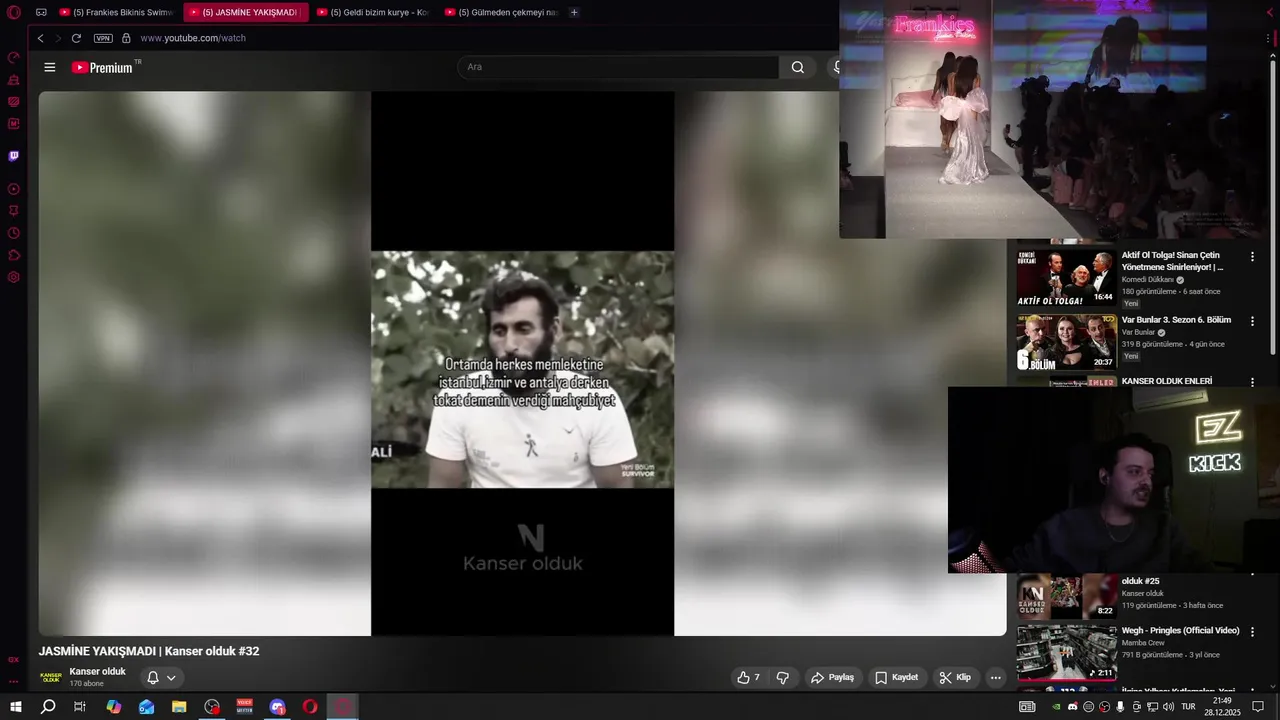This screenshot has width=1280, height=720.
Task: Reload the page with the refresh icon
Action: pos(76,38)
